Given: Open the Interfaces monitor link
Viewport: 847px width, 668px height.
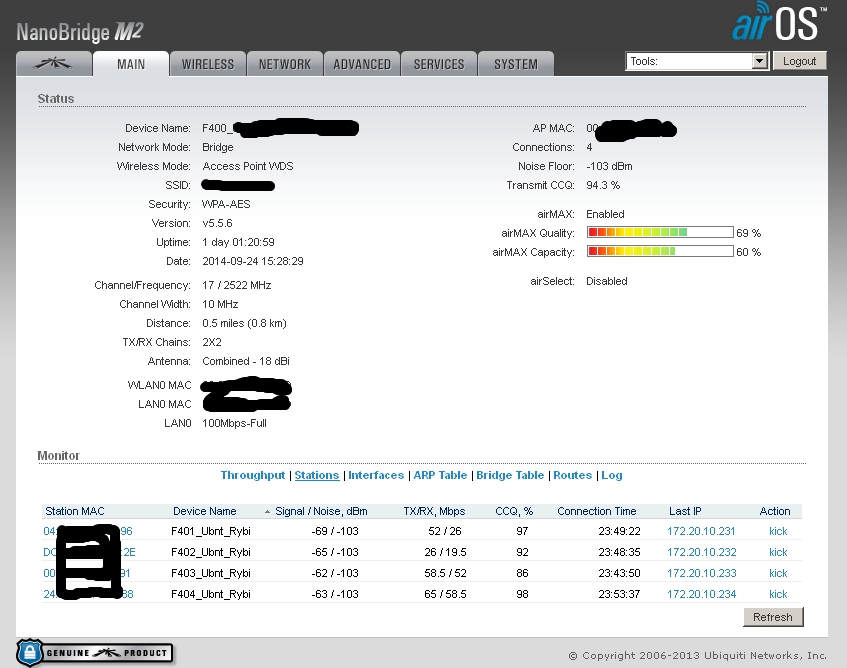Looking at the screenshot, I should [x=376, y=475].
